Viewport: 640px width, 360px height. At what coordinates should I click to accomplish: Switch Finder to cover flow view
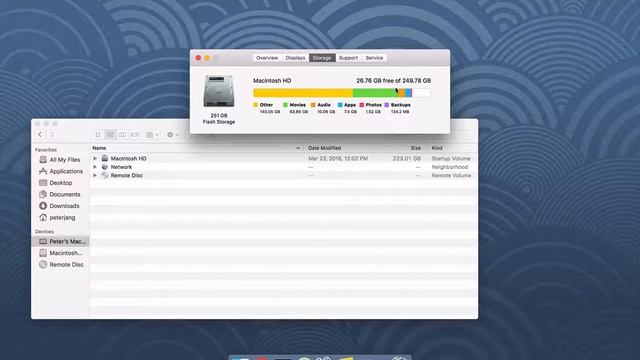tap(135, 135)
